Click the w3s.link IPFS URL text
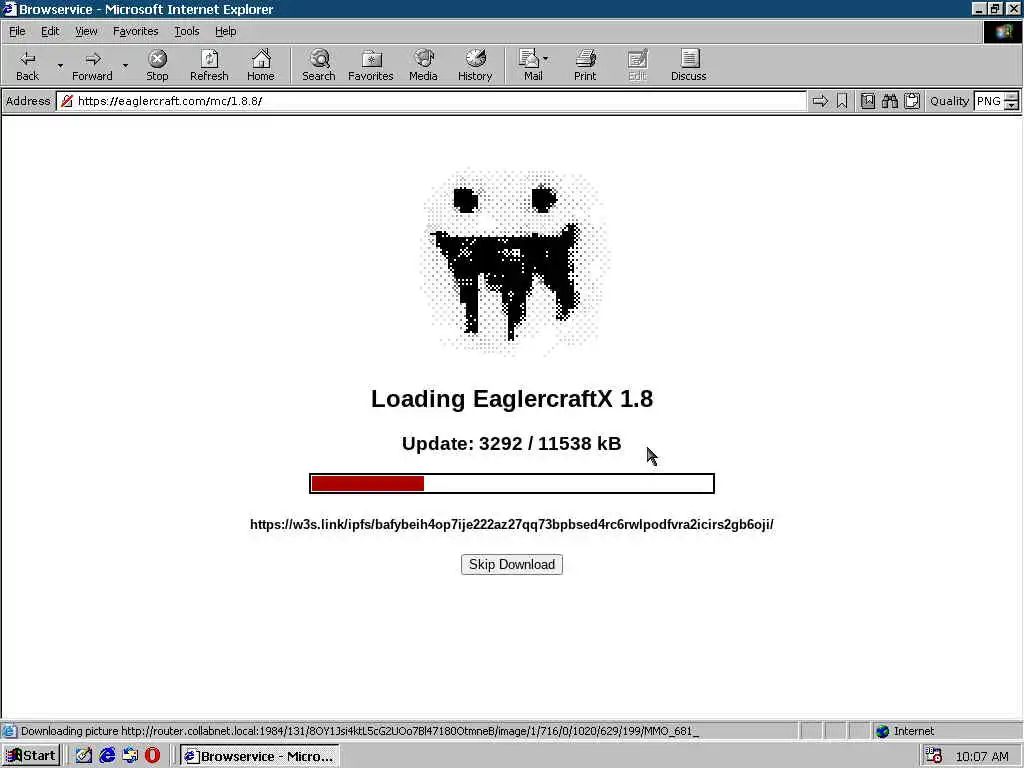Image resolution: width=1024 pixels, height=768 pixels. point(512,524)
